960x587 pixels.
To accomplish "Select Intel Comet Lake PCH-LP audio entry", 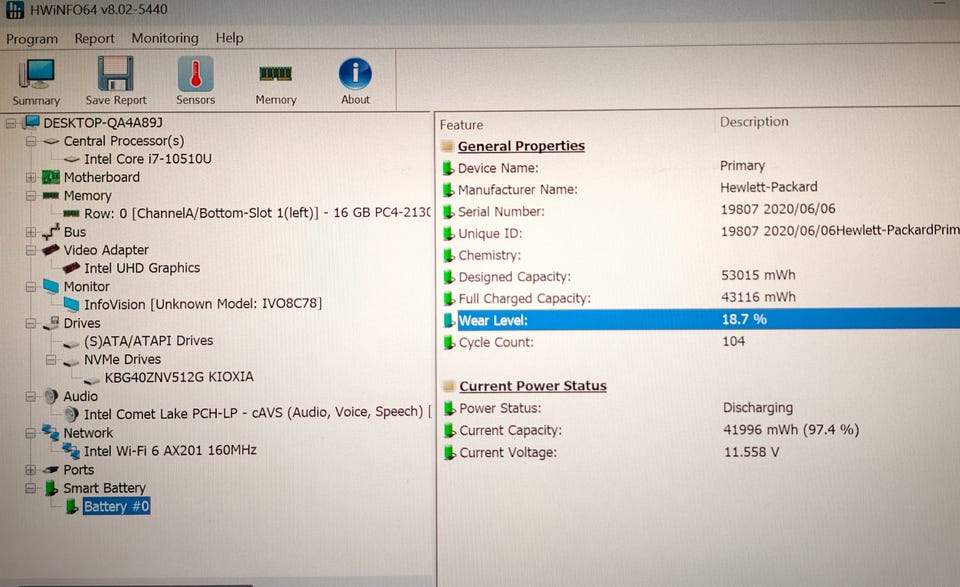I will (257, 414).
